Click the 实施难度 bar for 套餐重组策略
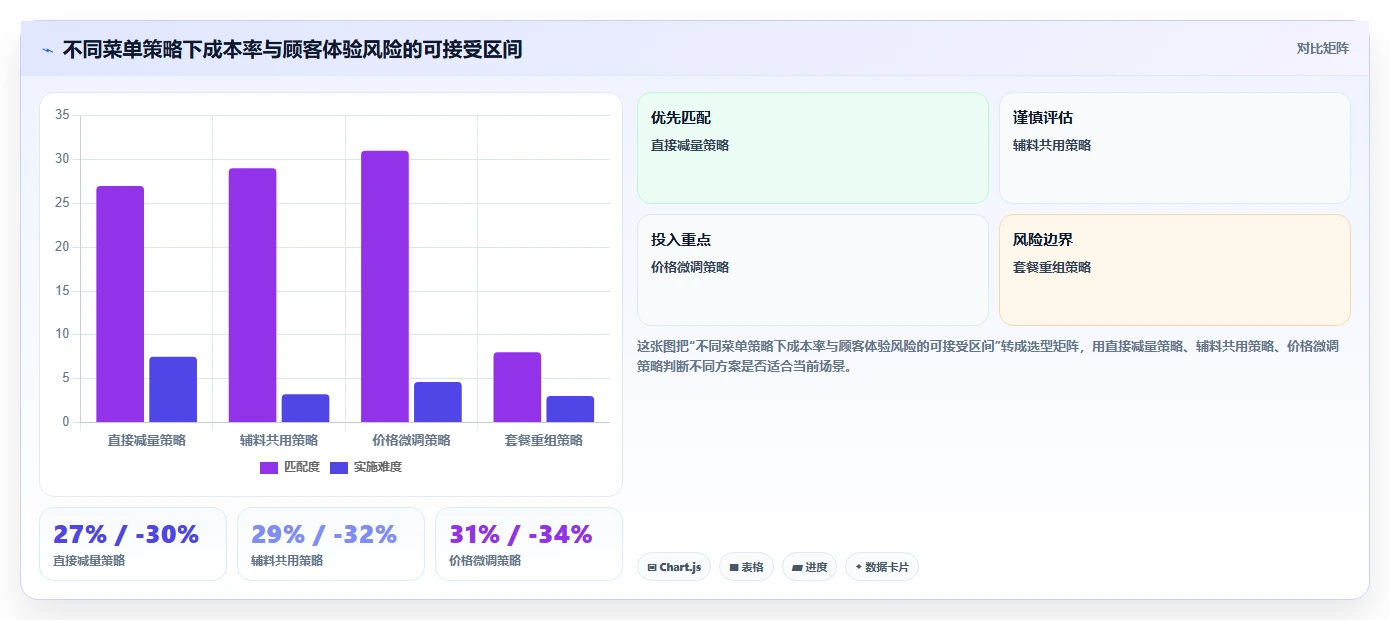The height and width of the screenshot is (620, 1390). tap(570, 409)
